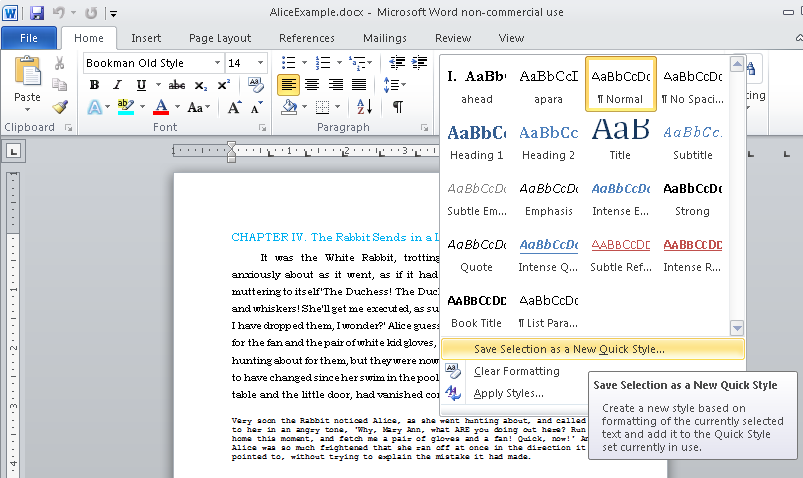Choose Save Selection as a New Quick Style
803x478 pixels.
point(593,349)
